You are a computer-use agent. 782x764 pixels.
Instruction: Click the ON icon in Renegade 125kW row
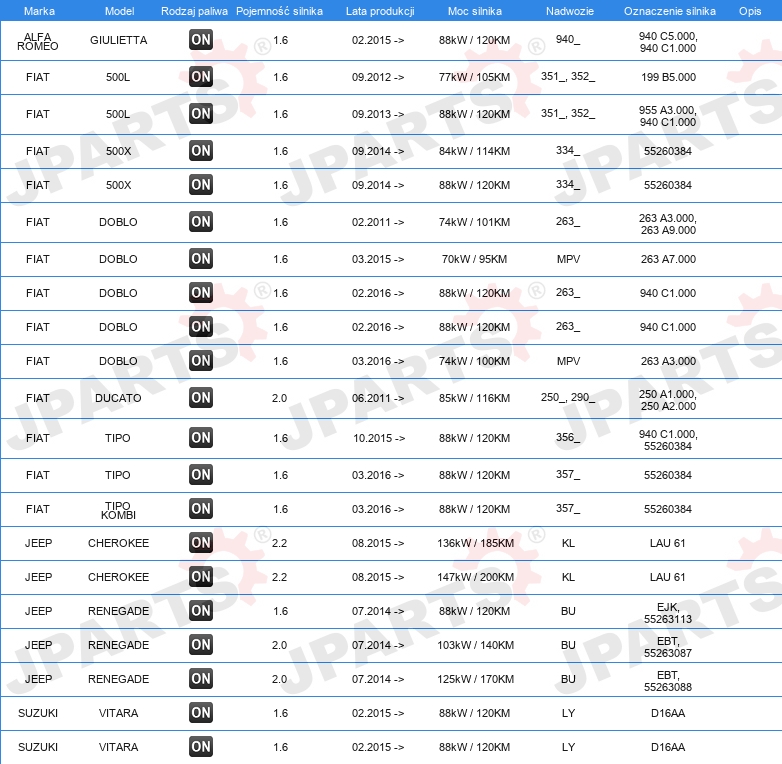[201, 679]
